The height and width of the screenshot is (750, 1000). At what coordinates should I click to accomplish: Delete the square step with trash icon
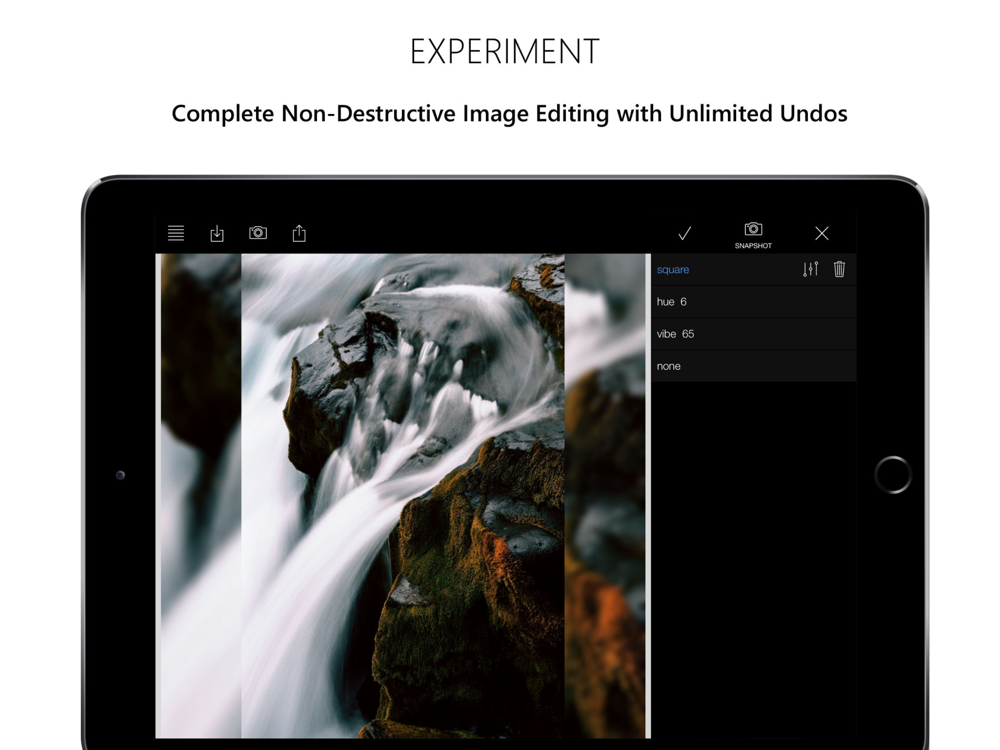click(840, 269)
